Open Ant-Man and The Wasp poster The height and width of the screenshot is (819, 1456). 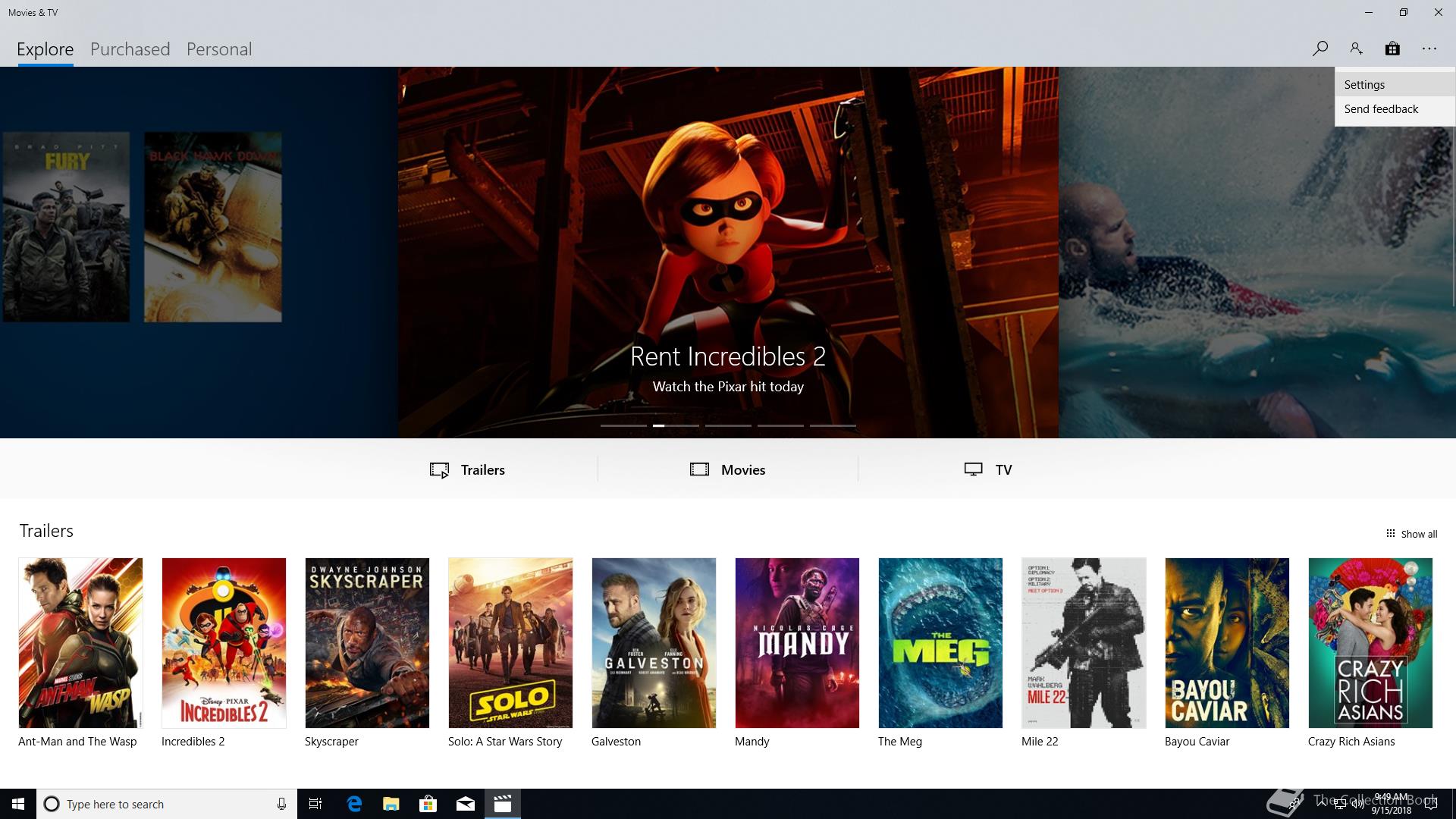[80, 643]
